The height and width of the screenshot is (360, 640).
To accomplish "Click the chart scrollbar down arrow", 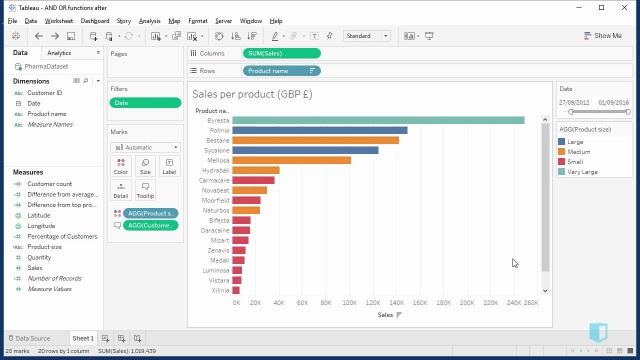I will (545, 291).
